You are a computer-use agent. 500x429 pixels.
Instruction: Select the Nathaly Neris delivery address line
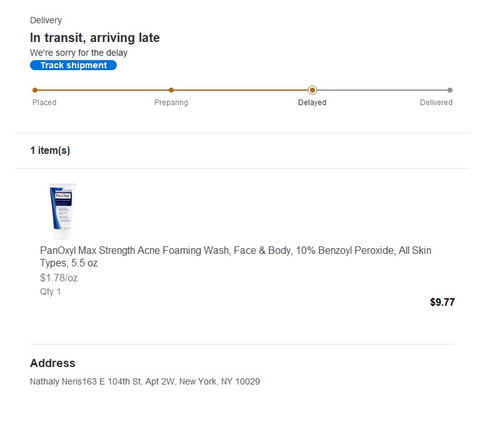point(145,381)
